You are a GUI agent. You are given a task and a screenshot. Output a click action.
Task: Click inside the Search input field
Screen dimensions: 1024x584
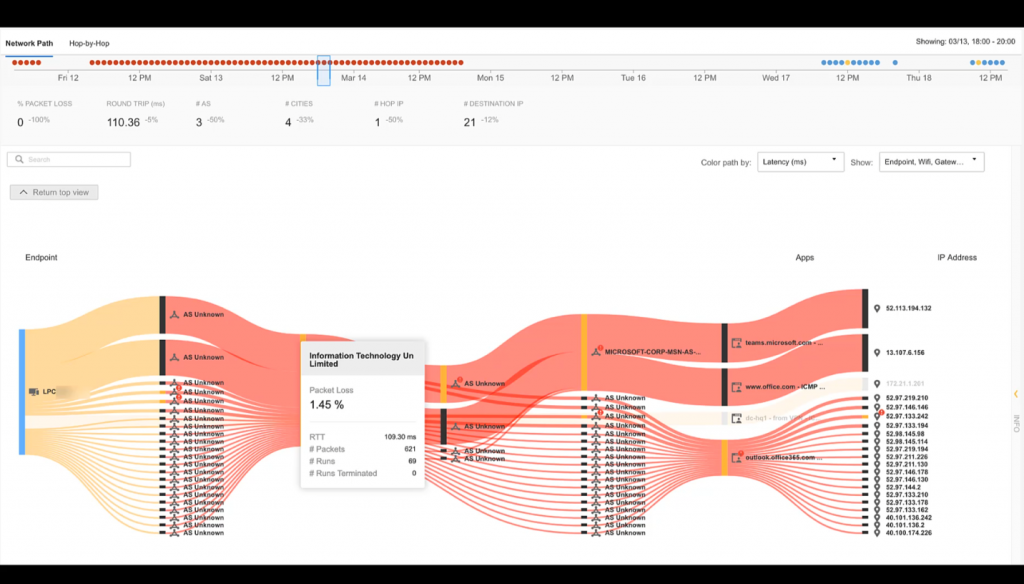69,159
